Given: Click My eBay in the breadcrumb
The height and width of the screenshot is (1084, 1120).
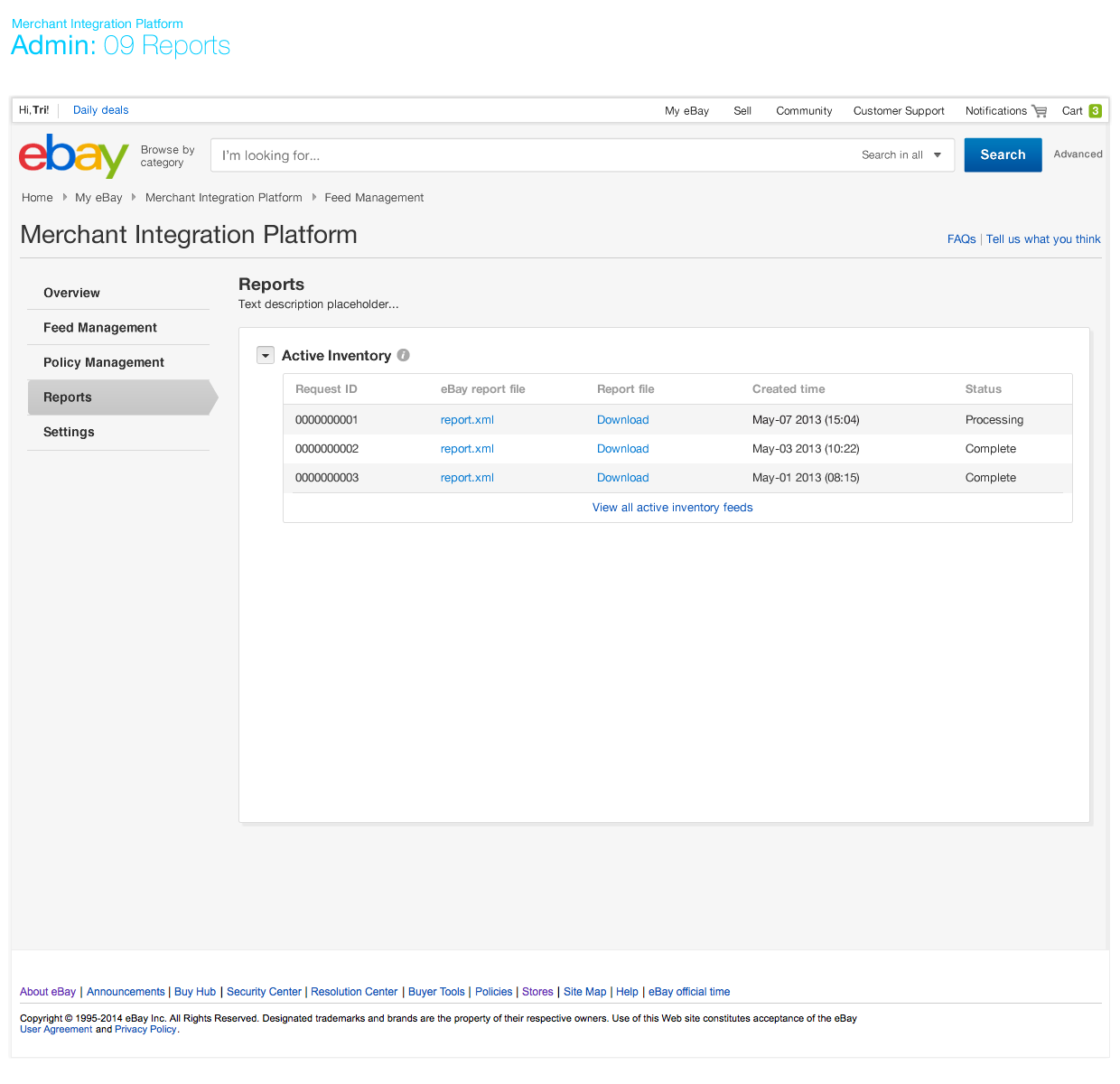Looking at the screenshot, I should click(x=98, y=198).
